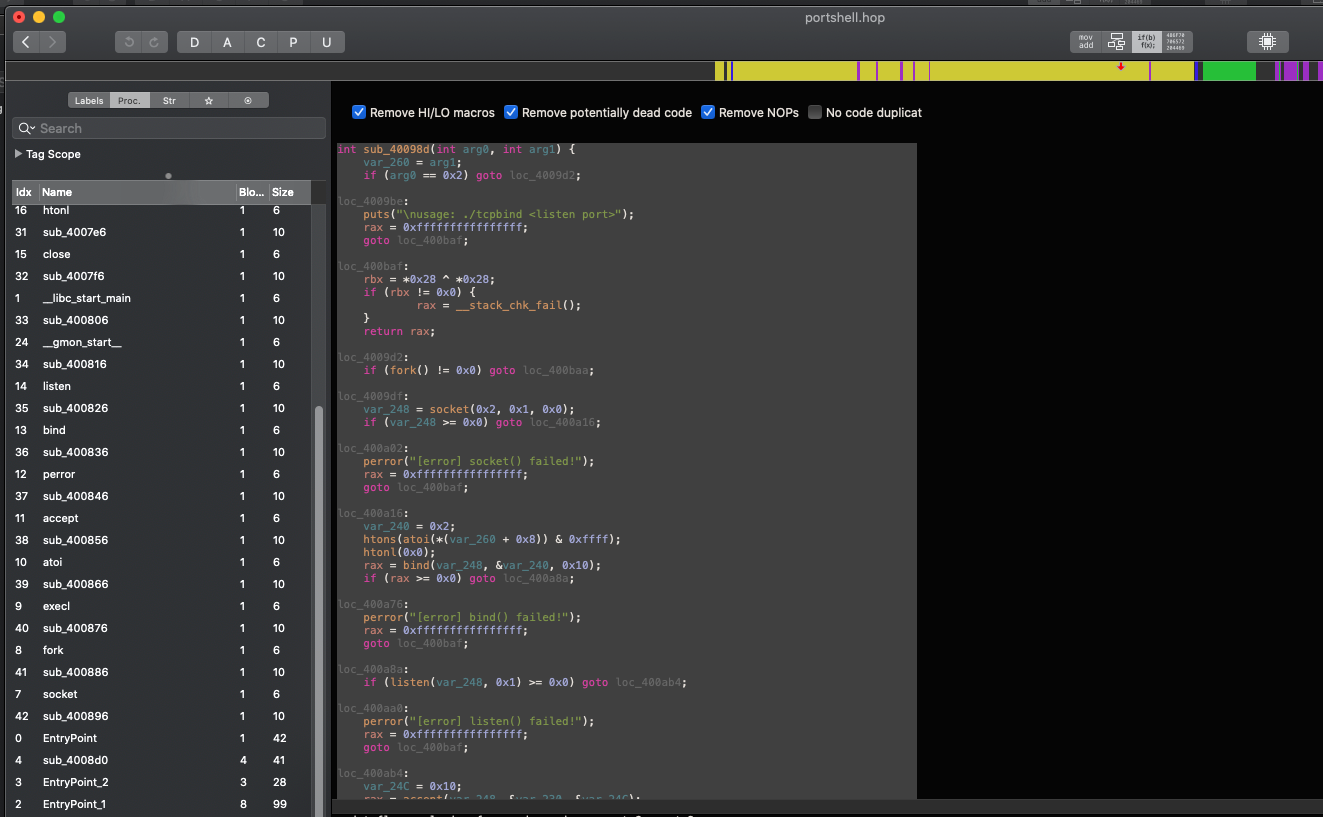Sort procedures by Blo... column
Screen dimensions: 1323x817
[x=251, y=192]
